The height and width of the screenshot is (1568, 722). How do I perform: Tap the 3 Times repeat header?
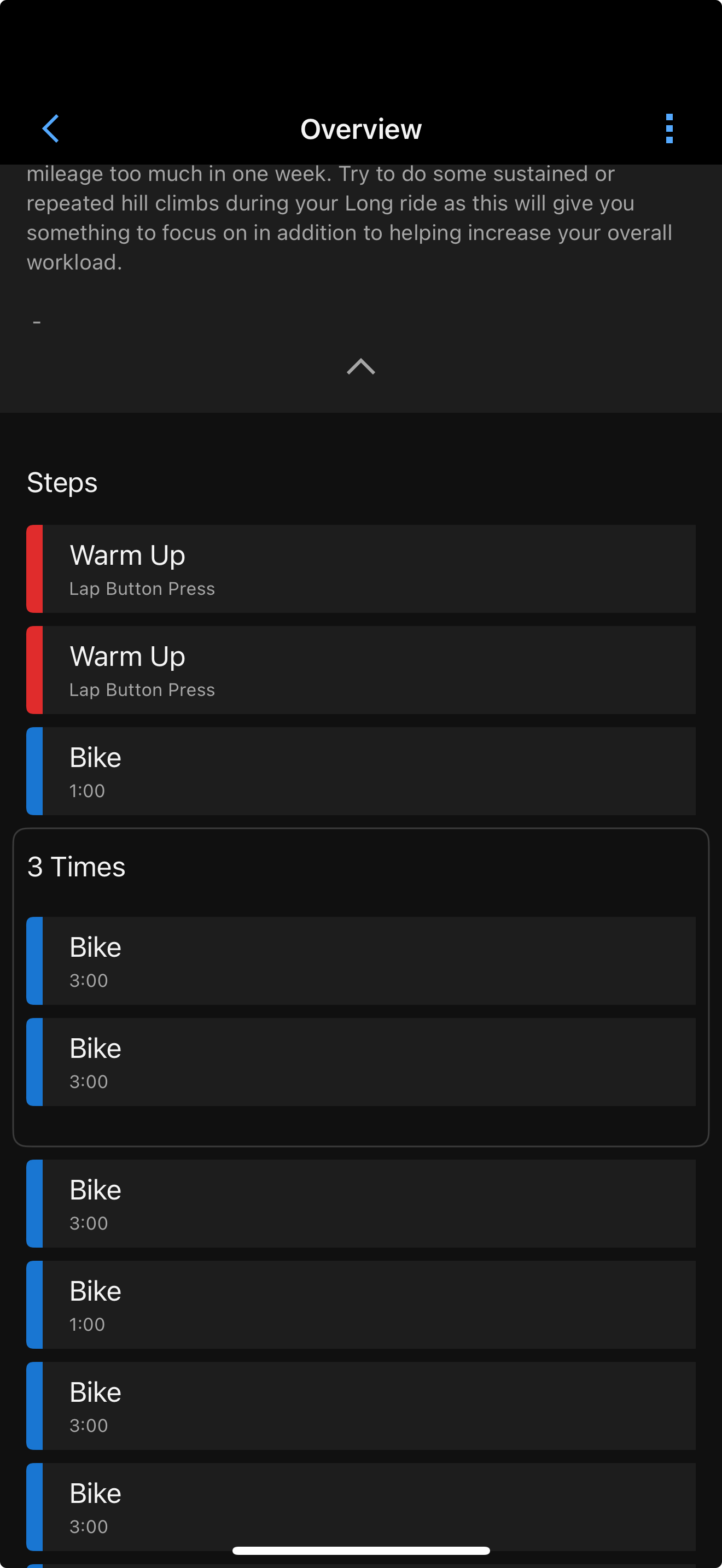76,867
